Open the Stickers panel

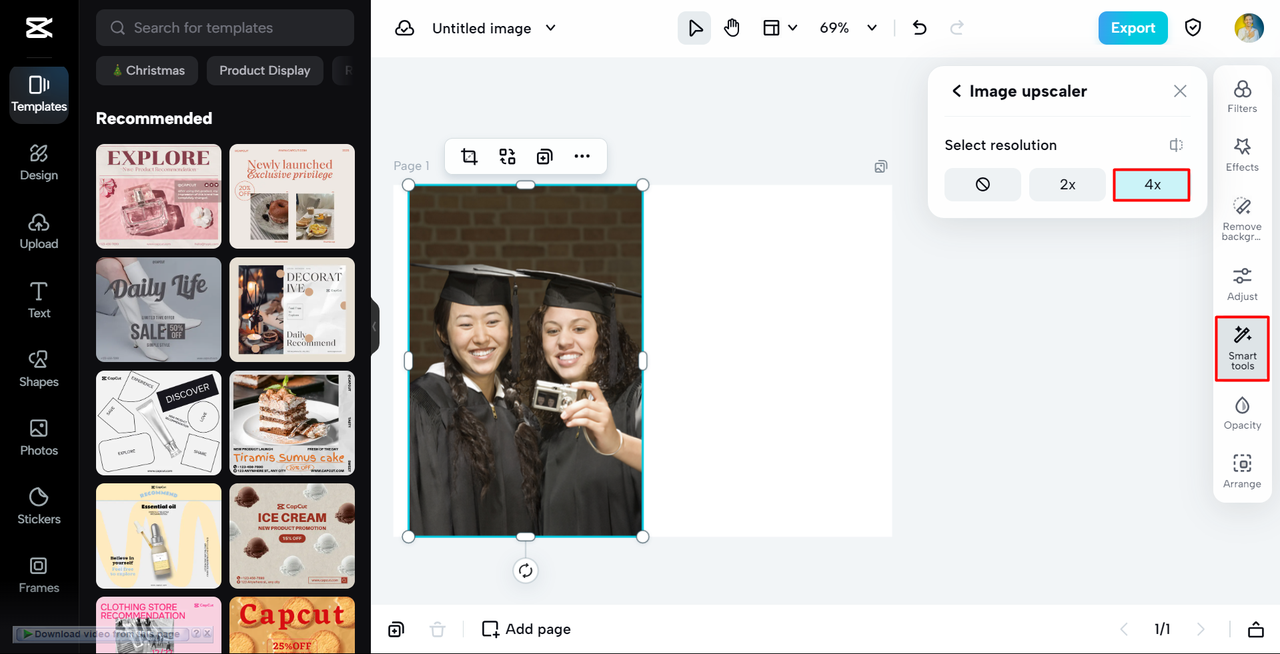(39, 506)
